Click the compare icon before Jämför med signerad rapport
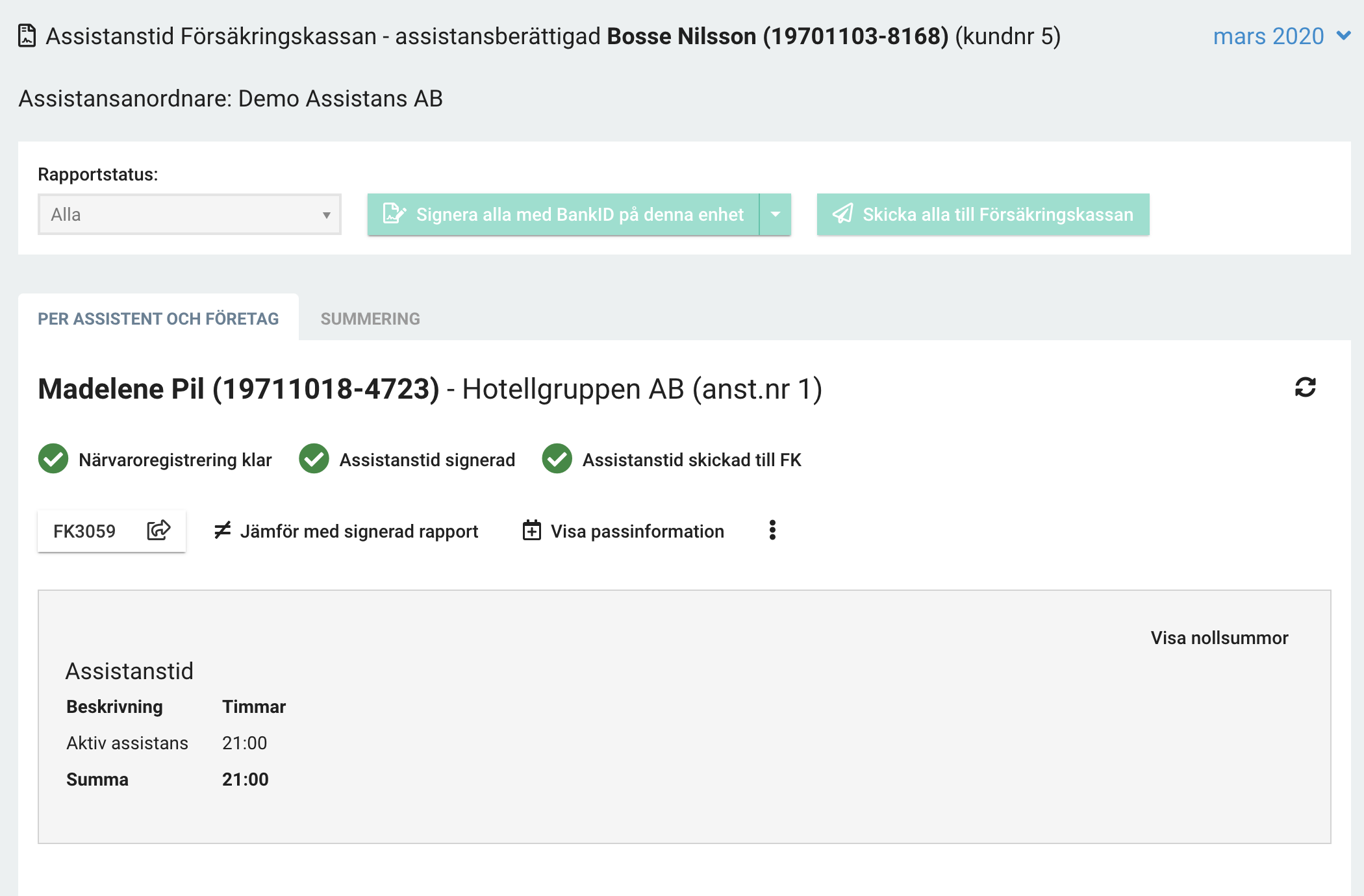 [221, 530]
